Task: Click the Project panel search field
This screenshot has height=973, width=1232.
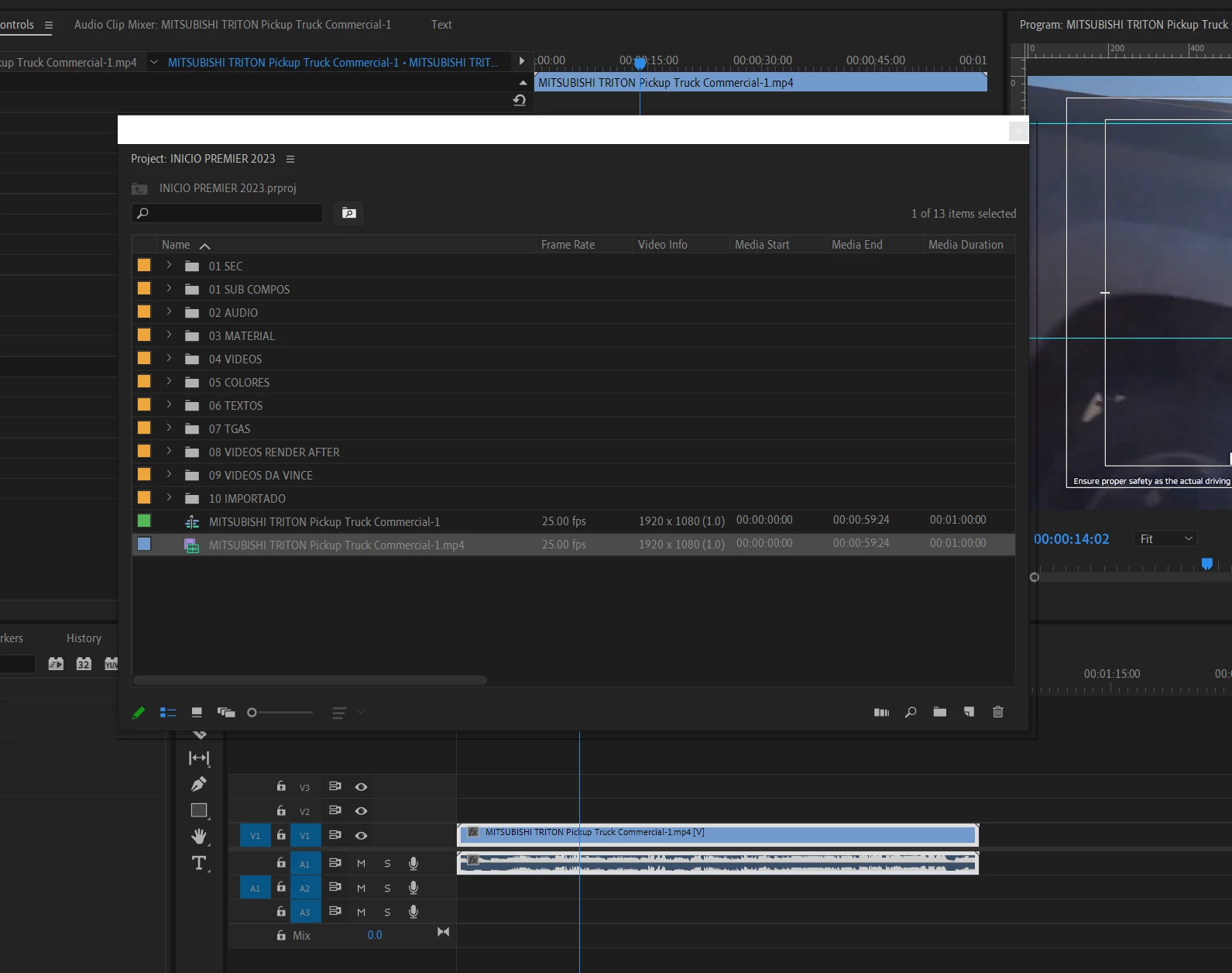Action: click(x=228, y=213)
